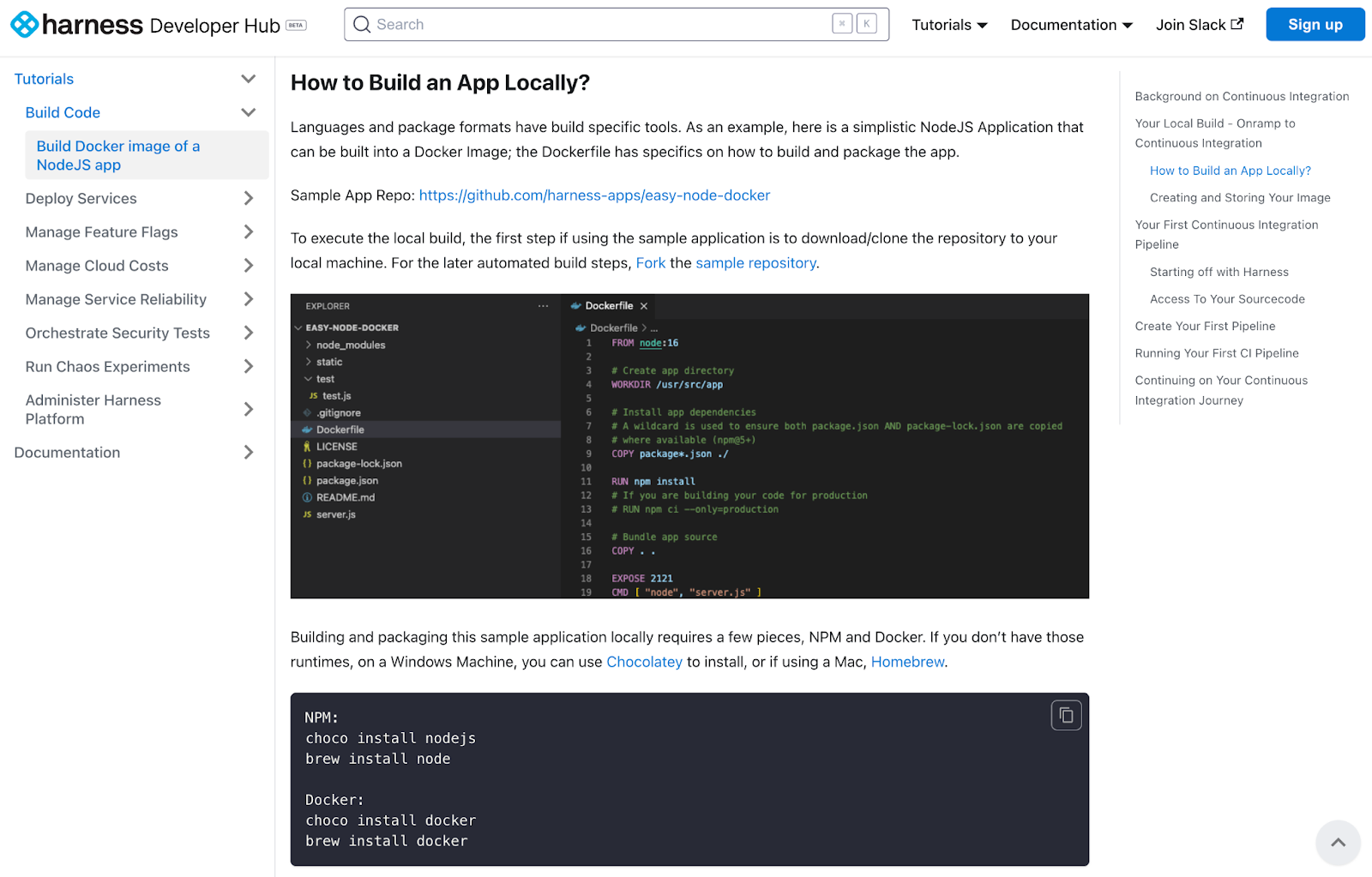The width and height of the screenshot is (1372, 877).
Task: Click the Sign up button
Action: coord(1315,24)
